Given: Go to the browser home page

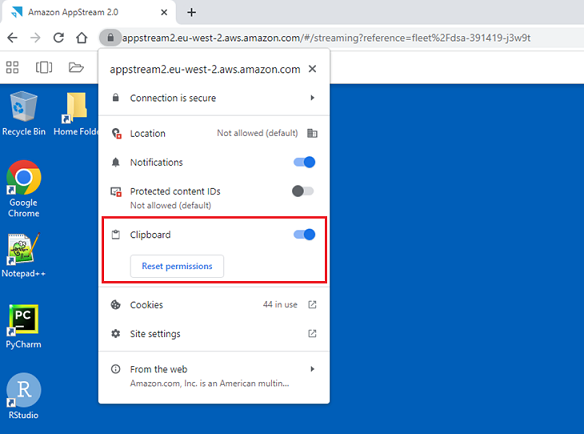Looking at the screenshot, I should [x=82, y=38].
